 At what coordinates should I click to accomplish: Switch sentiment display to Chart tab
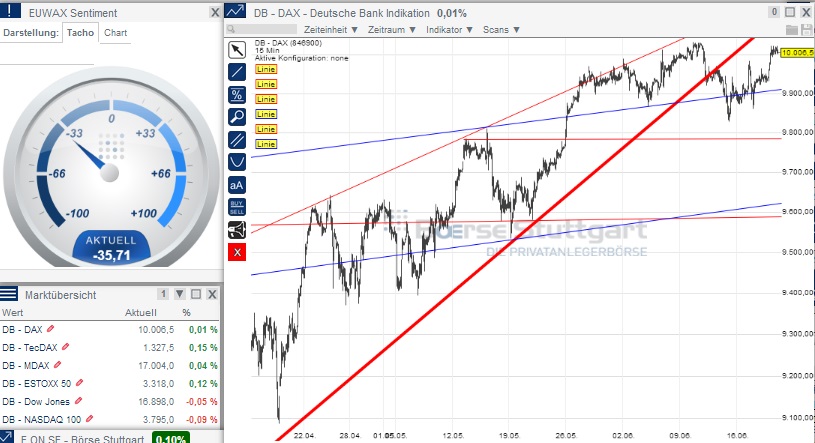(115, 33)
